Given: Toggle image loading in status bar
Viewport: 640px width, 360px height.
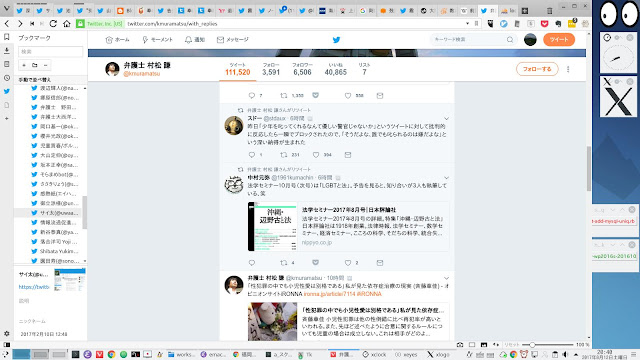Looking at the screenshot, I should coord(484,345).
